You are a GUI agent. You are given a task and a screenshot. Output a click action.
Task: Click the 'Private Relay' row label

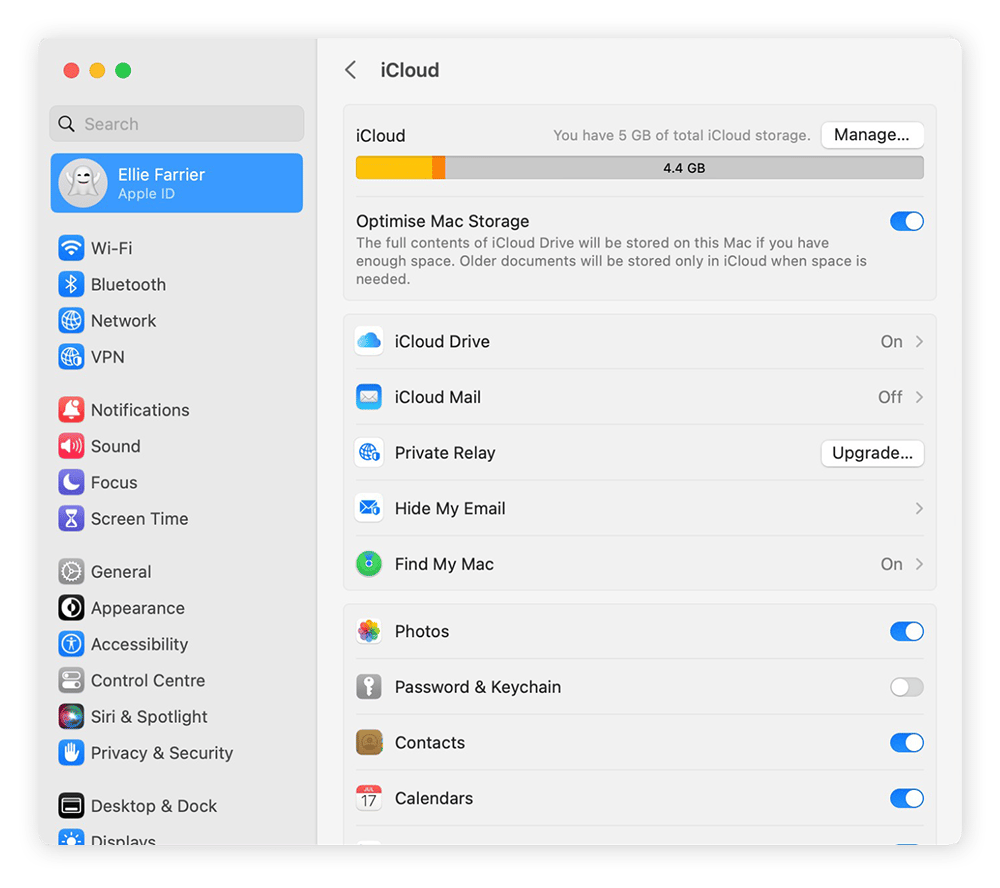445,453
